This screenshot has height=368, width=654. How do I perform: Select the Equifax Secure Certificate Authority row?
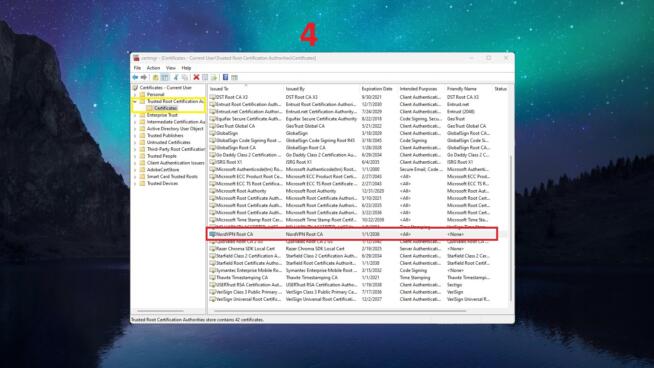coord(358,119)
